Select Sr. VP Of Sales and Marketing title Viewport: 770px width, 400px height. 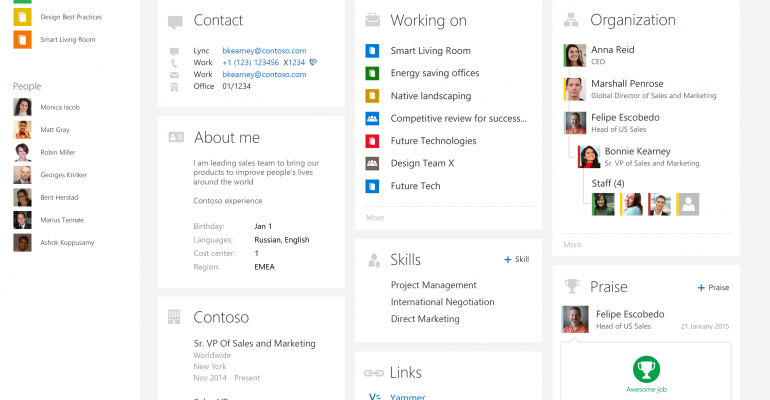point(254,344)
